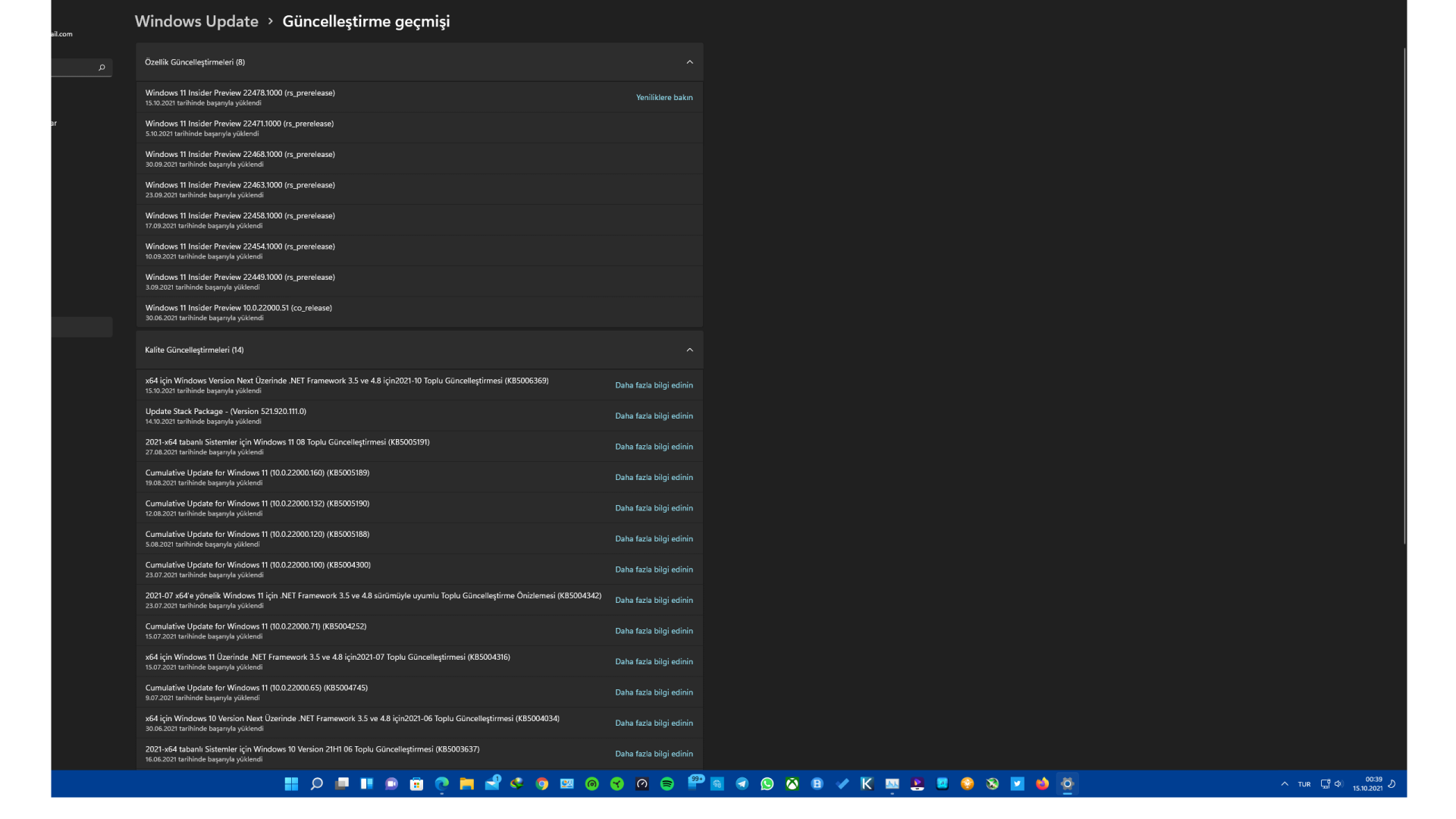Open the Yeniliklere bakın link
Screen dimensions: 1456x819
[x=664, y=97]
